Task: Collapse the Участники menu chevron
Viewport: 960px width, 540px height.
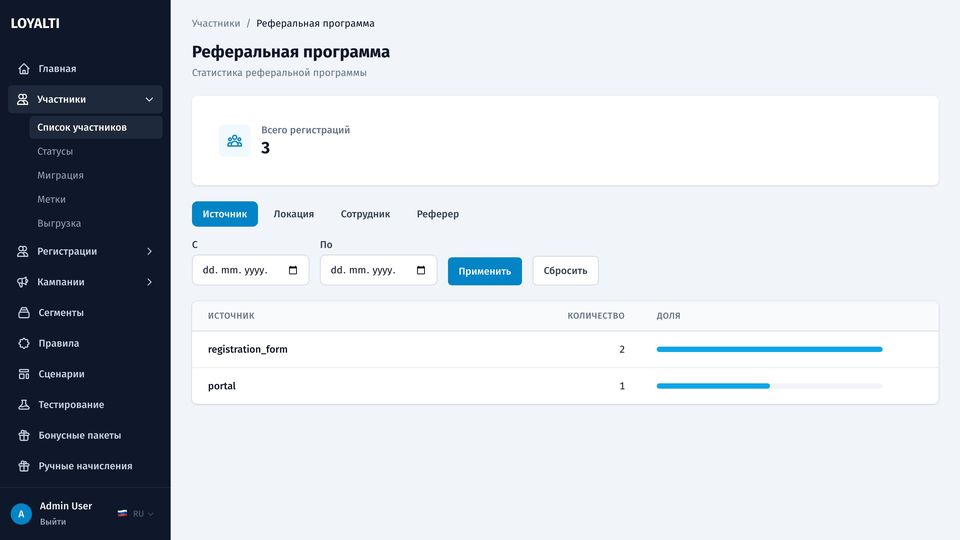Action: (x=149, y=99)
